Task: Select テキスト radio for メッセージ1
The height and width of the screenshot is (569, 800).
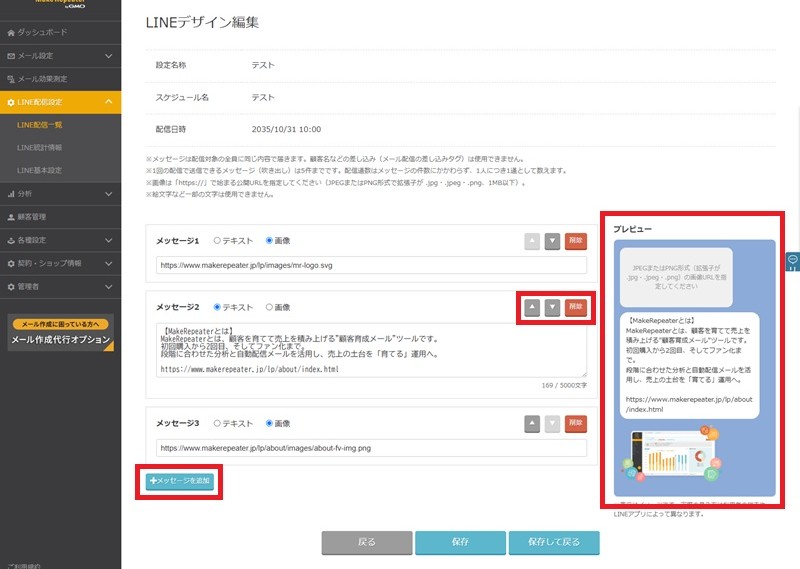Action: 217,240
